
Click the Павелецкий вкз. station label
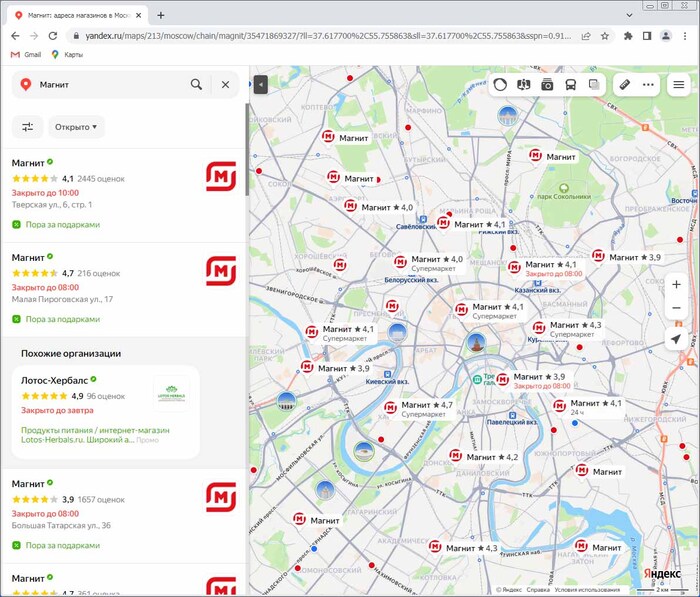[x=512, y=422]
